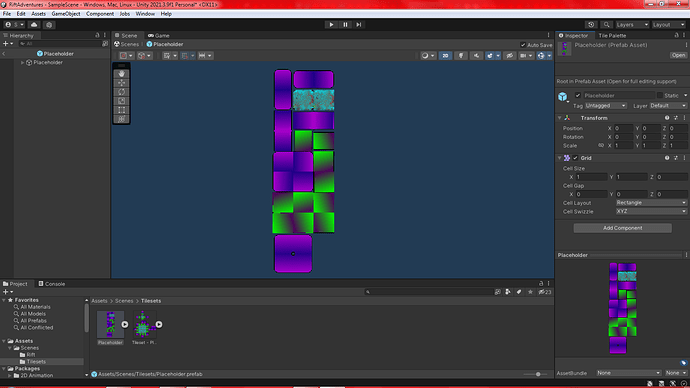The width and height of the screenshot is (690, 388).
Task: Switch to the Tile Palette tab
Action: pyautogui.click(x=612, y=36)
